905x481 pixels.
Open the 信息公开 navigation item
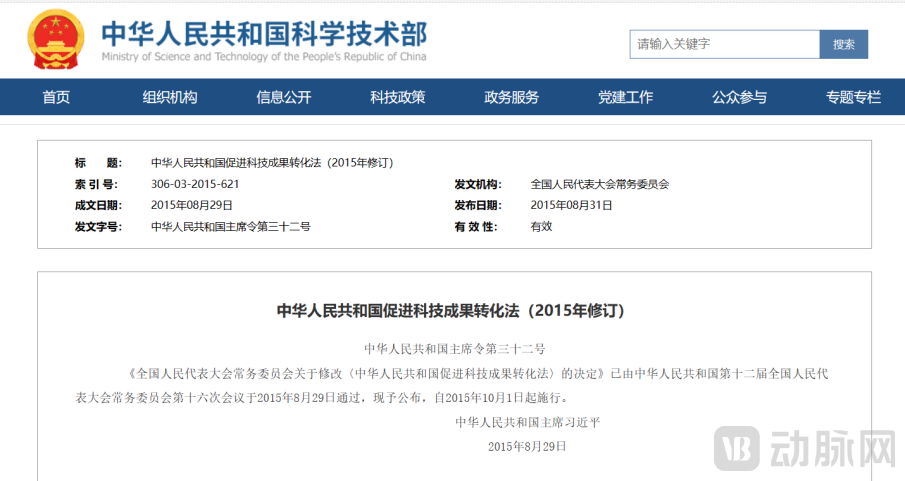283,97
